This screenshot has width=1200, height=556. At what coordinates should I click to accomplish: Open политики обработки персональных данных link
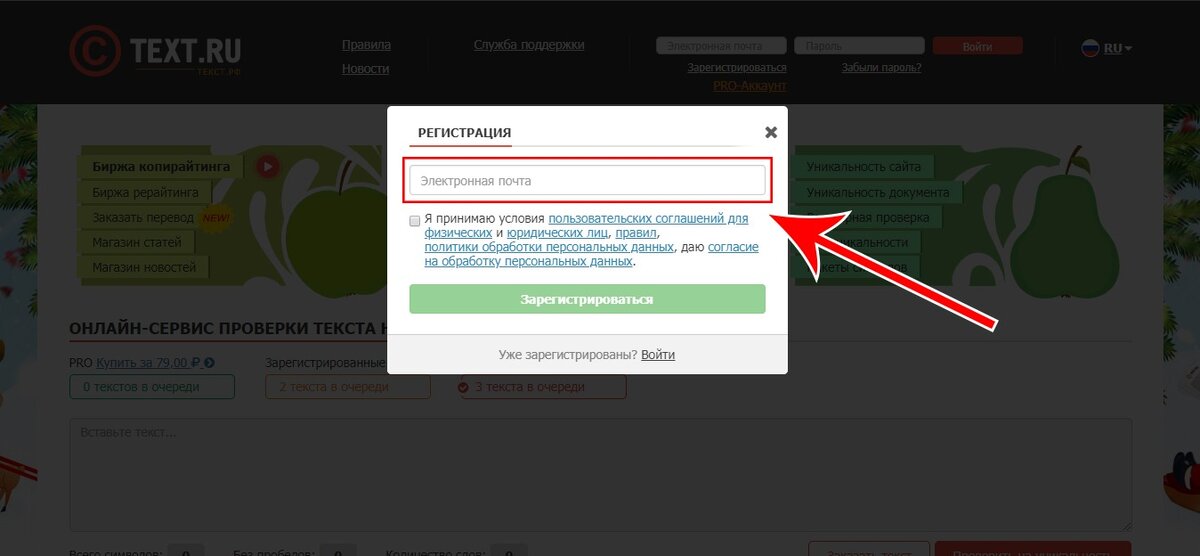549,246
